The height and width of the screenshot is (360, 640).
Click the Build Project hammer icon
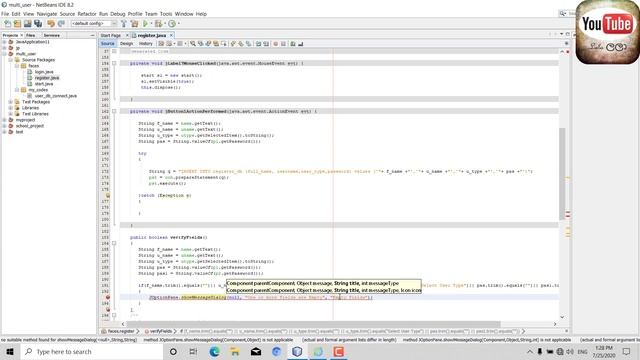[124, 24]
